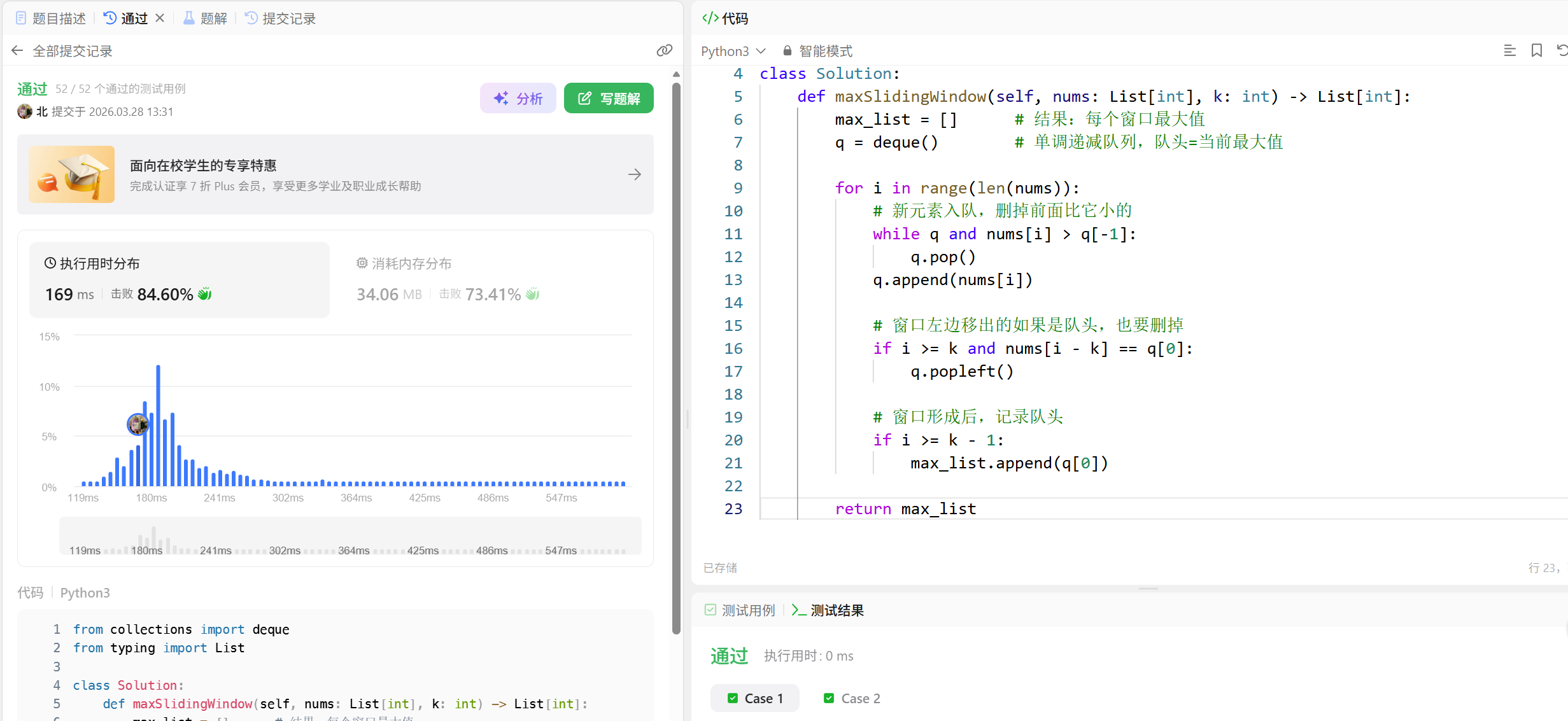Click the user avatar next to 北
The image size is (1568, 721).
(25, 112)
